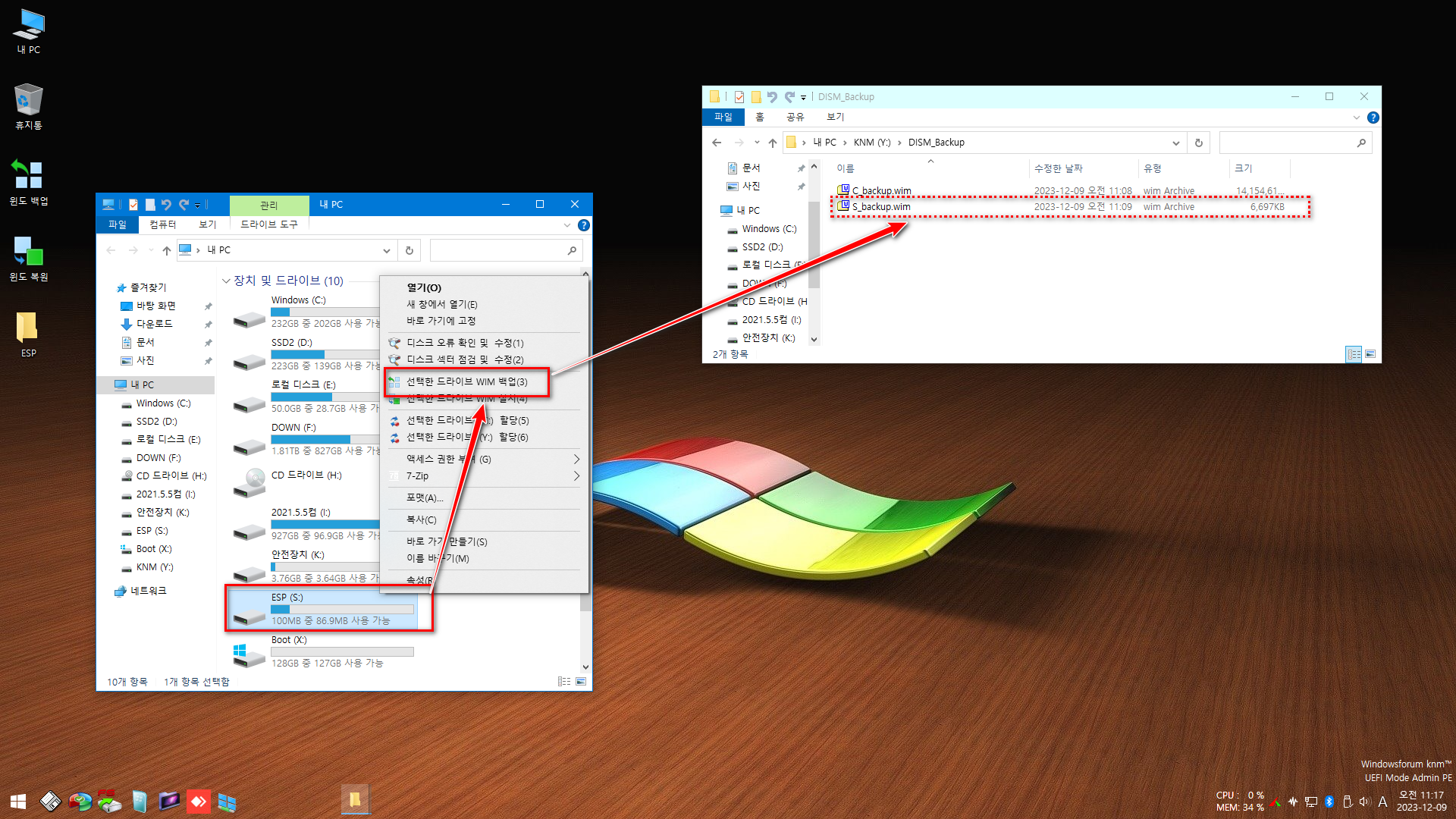Open the partition manager taskbar icon

(80, 801)
